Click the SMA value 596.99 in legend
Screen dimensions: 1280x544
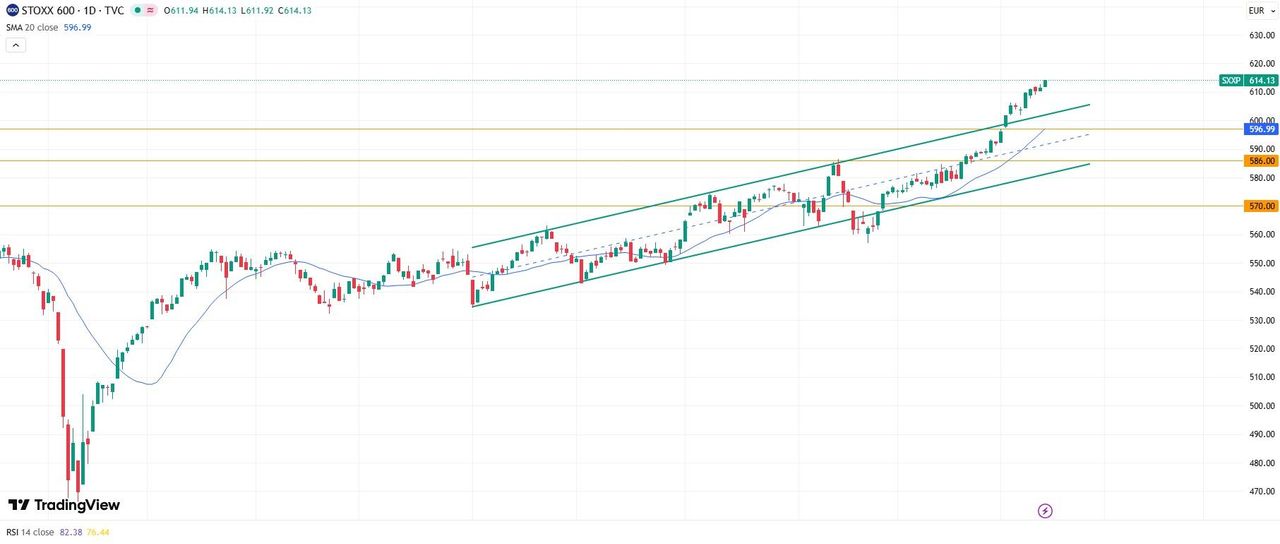coord(78,28)
